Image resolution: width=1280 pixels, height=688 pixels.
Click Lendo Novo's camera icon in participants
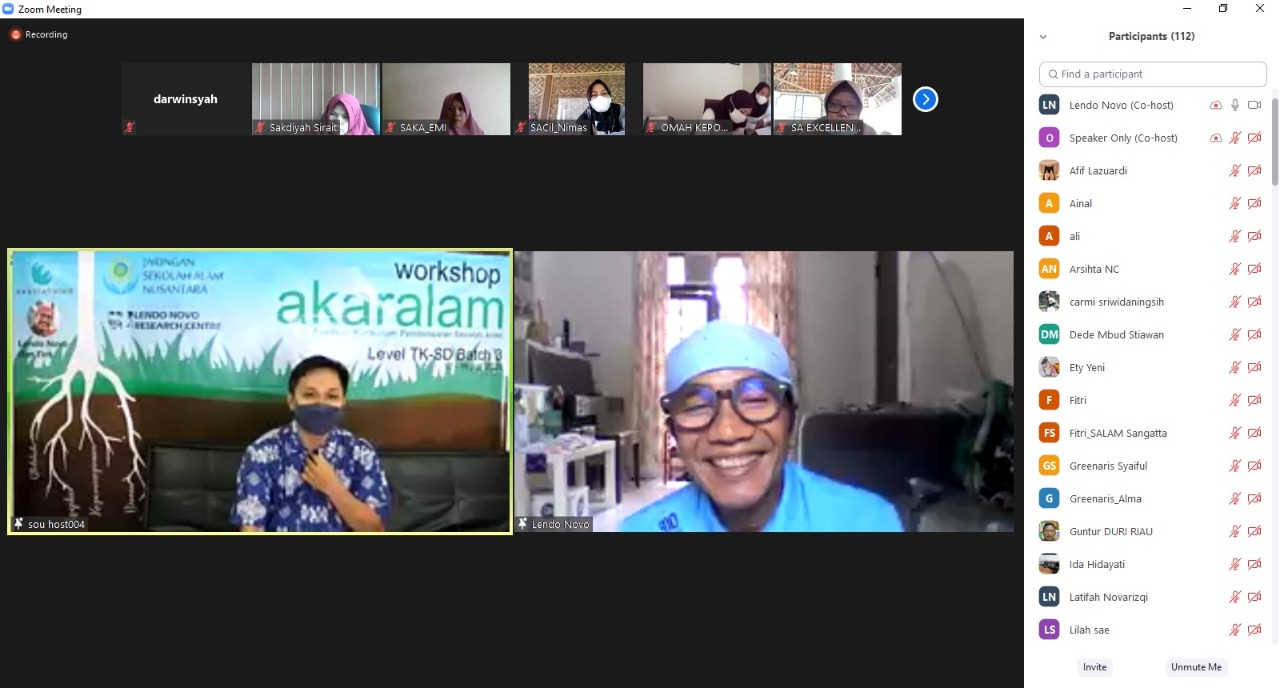click(x=1254, y=105)
